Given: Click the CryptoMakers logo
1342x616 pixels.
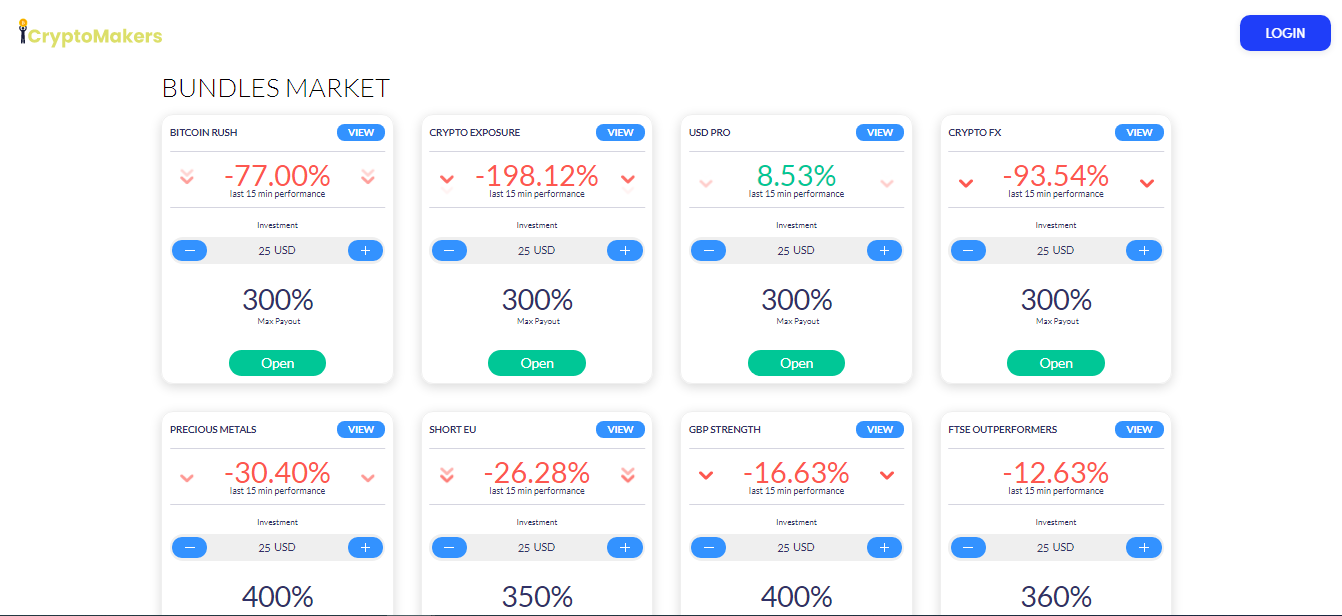Looking at the screenshot, I should click(x=91, y=34).
